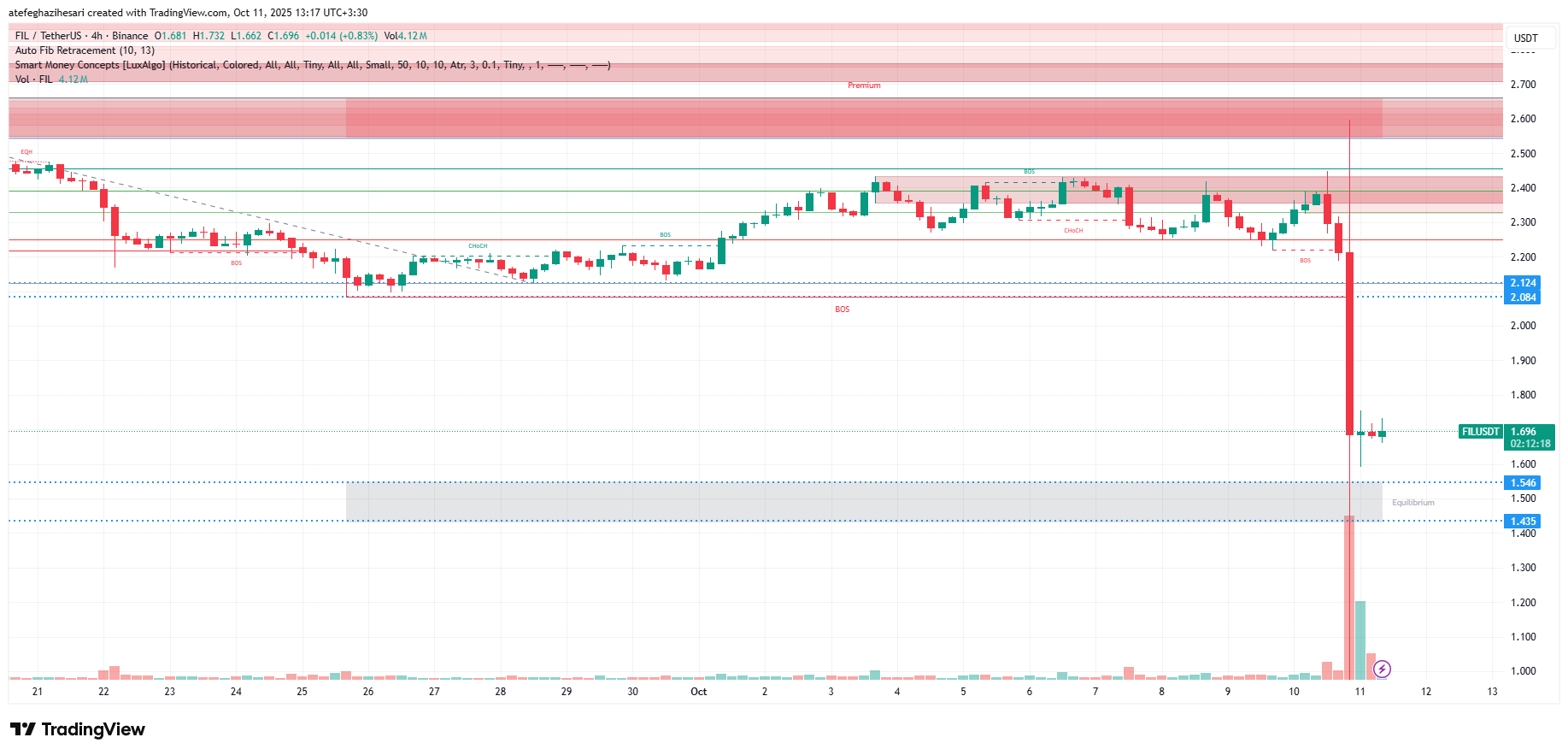This screenshot has width=1568, height=755.
Task: Select the Smart Money Concepts indicator legend
Action: point(312,65)
